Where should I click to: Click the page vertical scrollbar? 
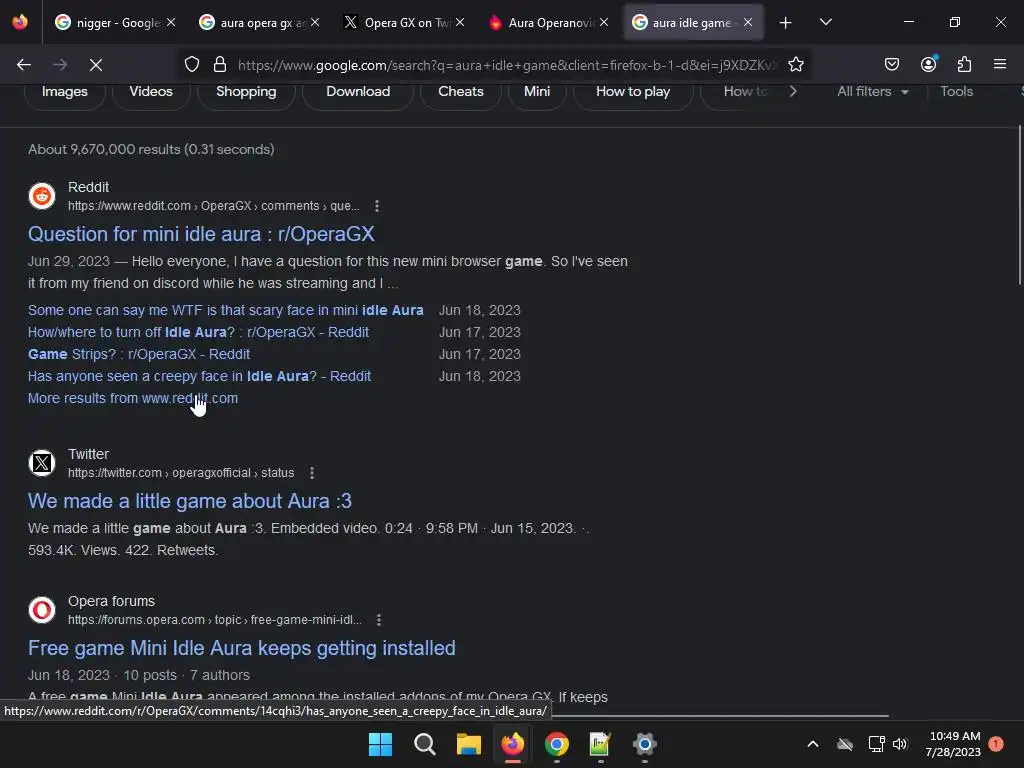click(x=1020, y=206)
